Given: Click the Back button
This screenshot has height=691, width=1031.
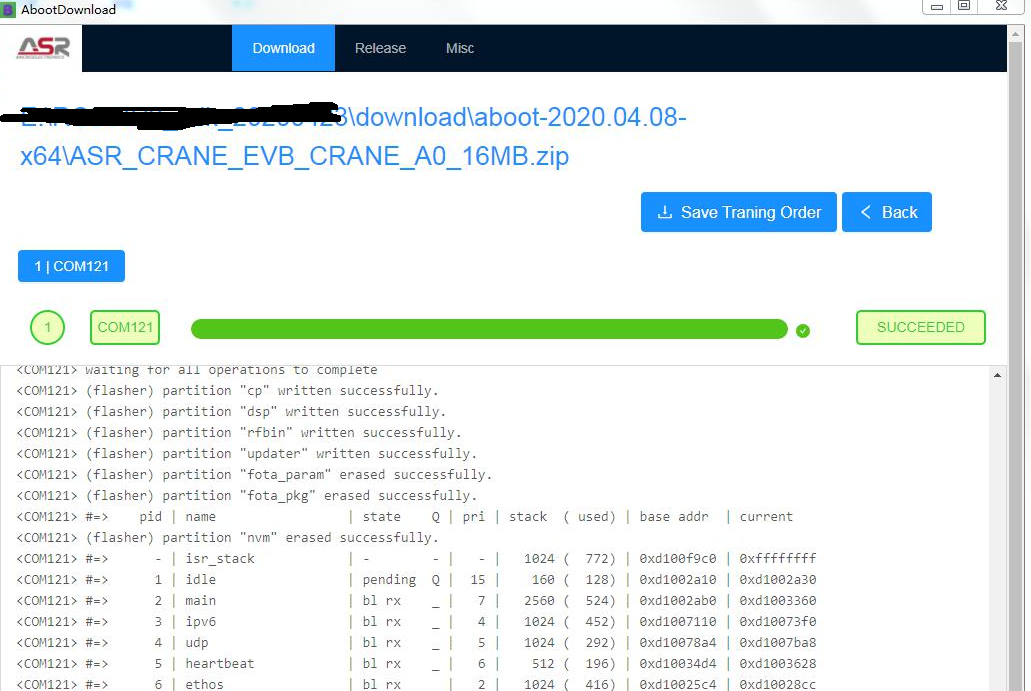Looking at the screenshot, I should coord(887,212).
